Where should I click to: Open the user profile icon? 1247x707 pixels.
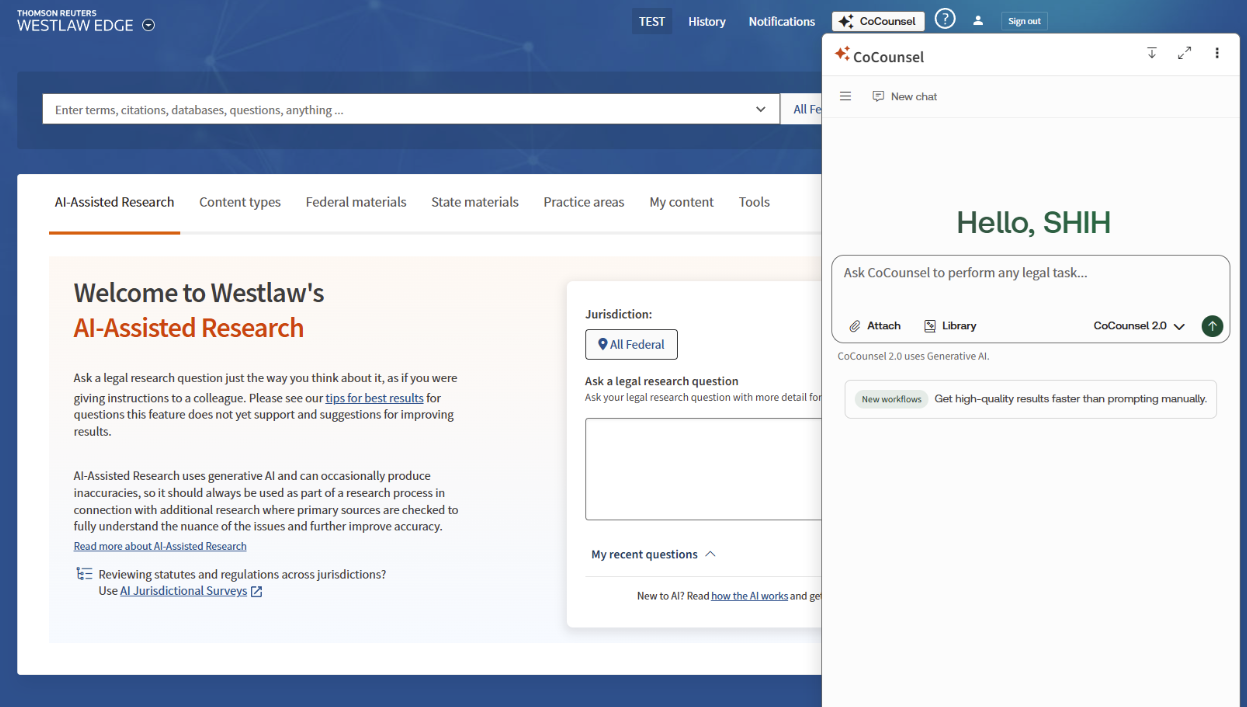pyautogui.click(x=978, y=21)
